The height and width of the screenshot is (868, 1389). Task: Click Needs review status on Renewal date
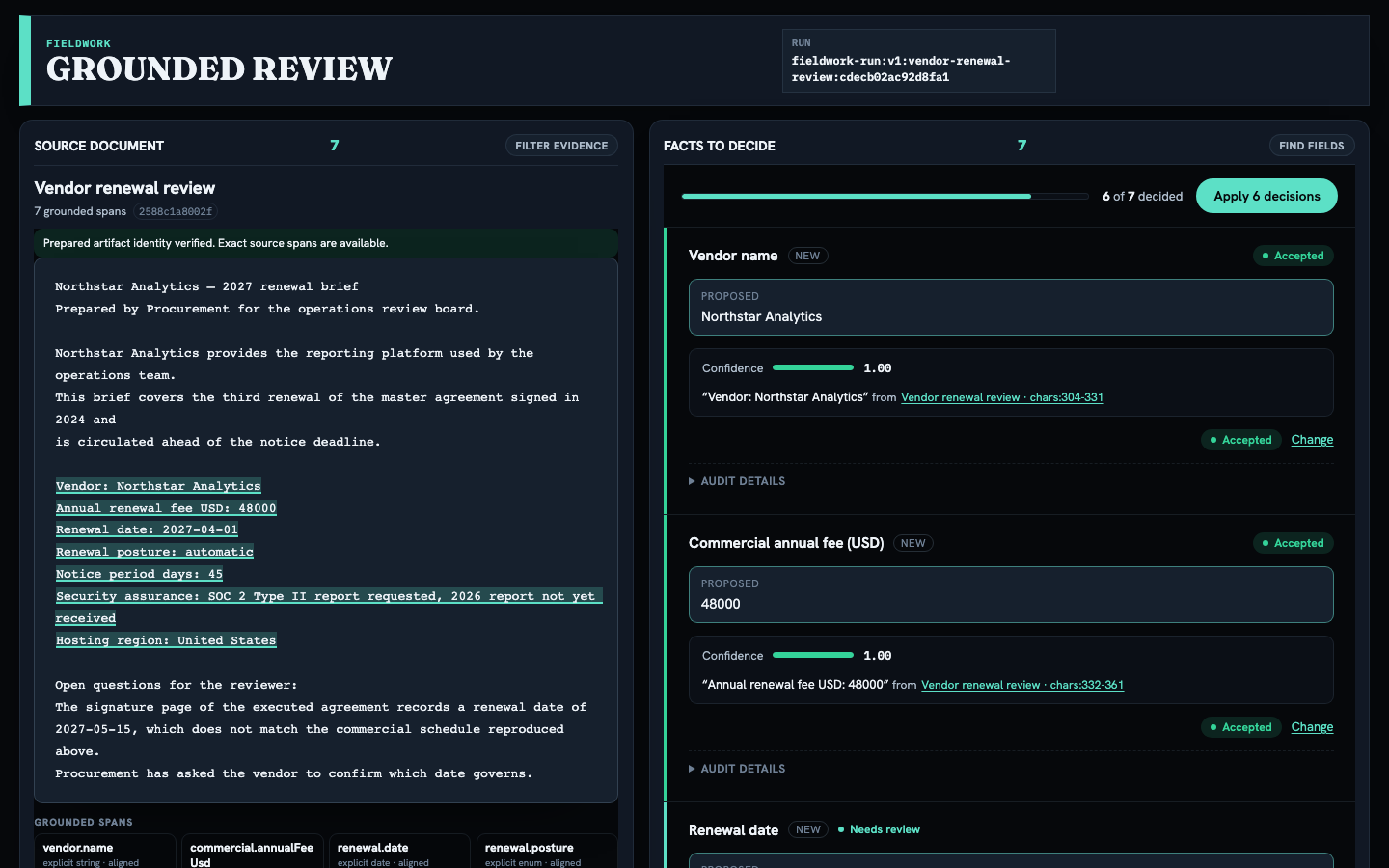point(879,829)
